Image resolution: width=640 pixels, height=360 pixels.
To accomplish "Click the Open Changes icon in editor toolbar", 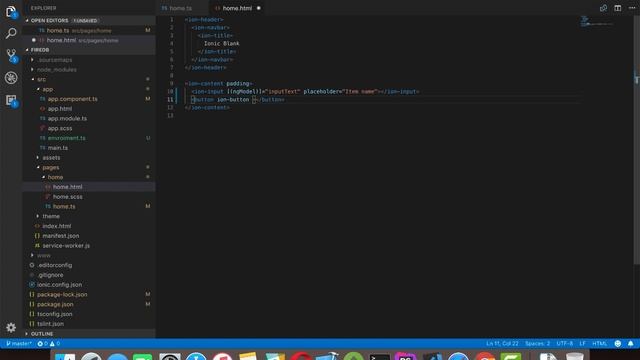I will 603,8.
